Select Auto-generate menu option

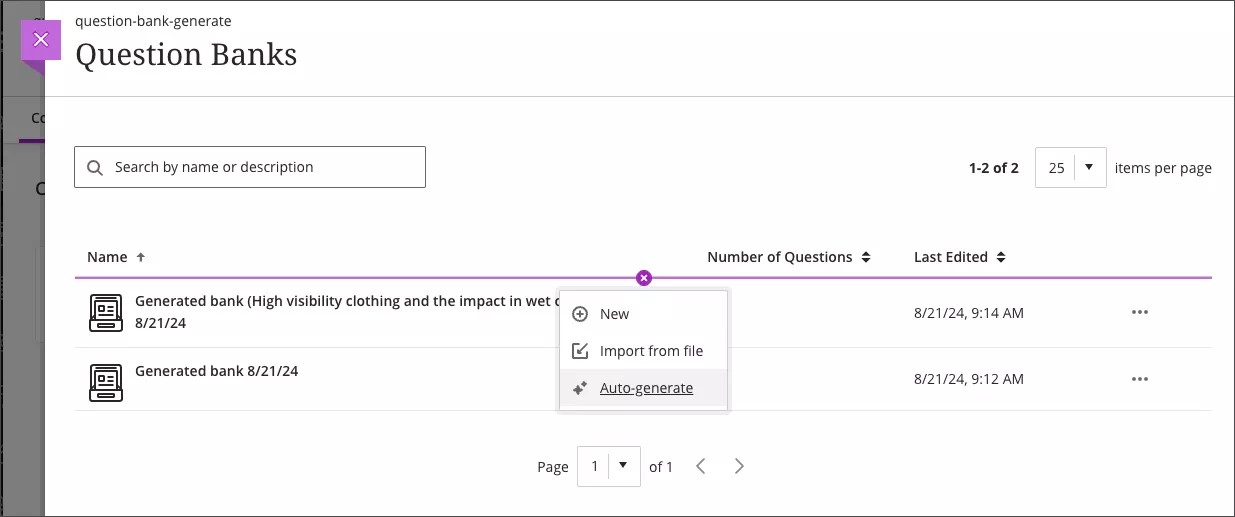coord(646,388)
